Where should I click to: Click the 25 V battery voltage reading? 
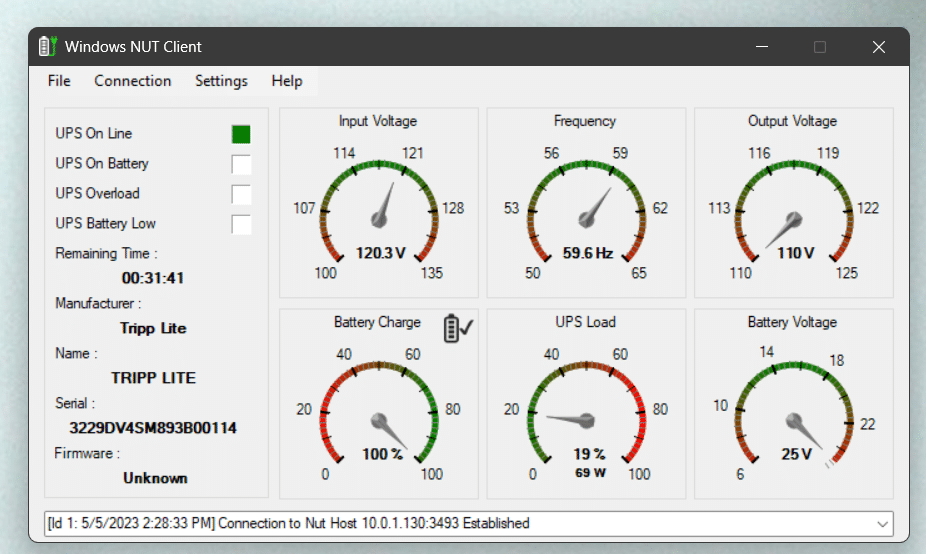[796, 454]
